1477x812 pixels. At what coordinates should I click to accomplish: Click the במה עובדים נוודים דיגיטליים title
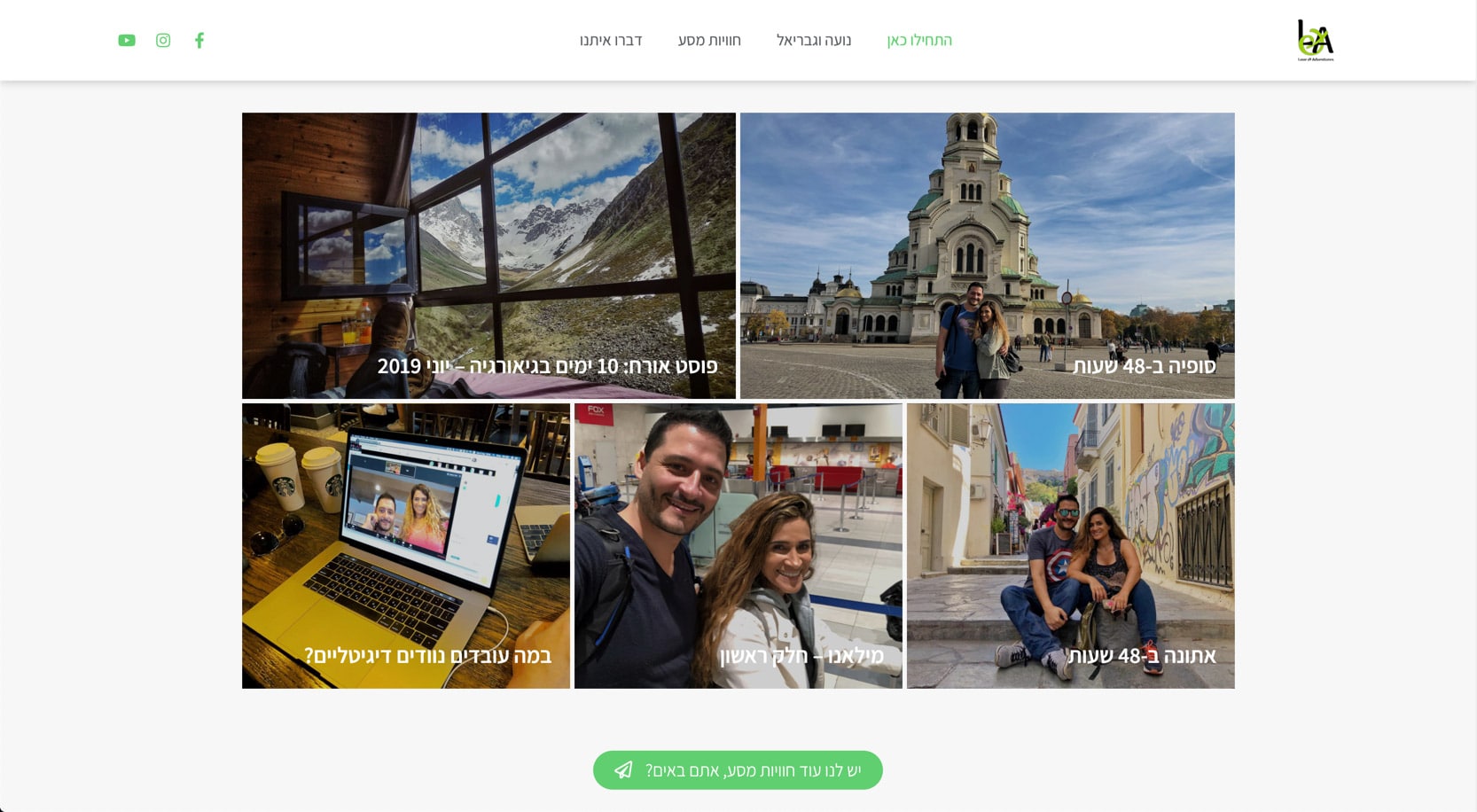pos(427,656)
